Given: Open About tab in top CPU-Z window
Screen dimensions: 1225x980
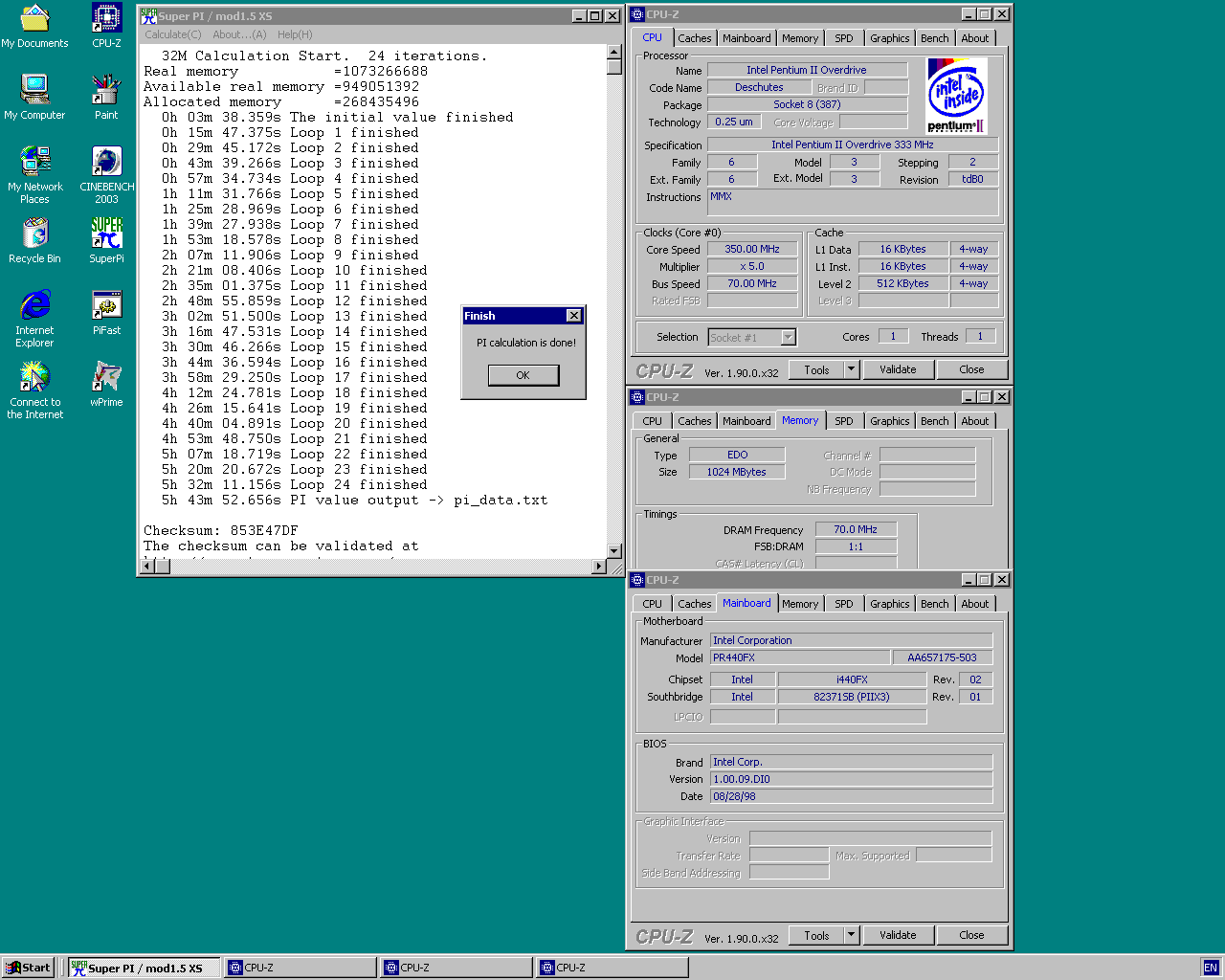Looking at the screenshot, I should [x=975, y=38].
